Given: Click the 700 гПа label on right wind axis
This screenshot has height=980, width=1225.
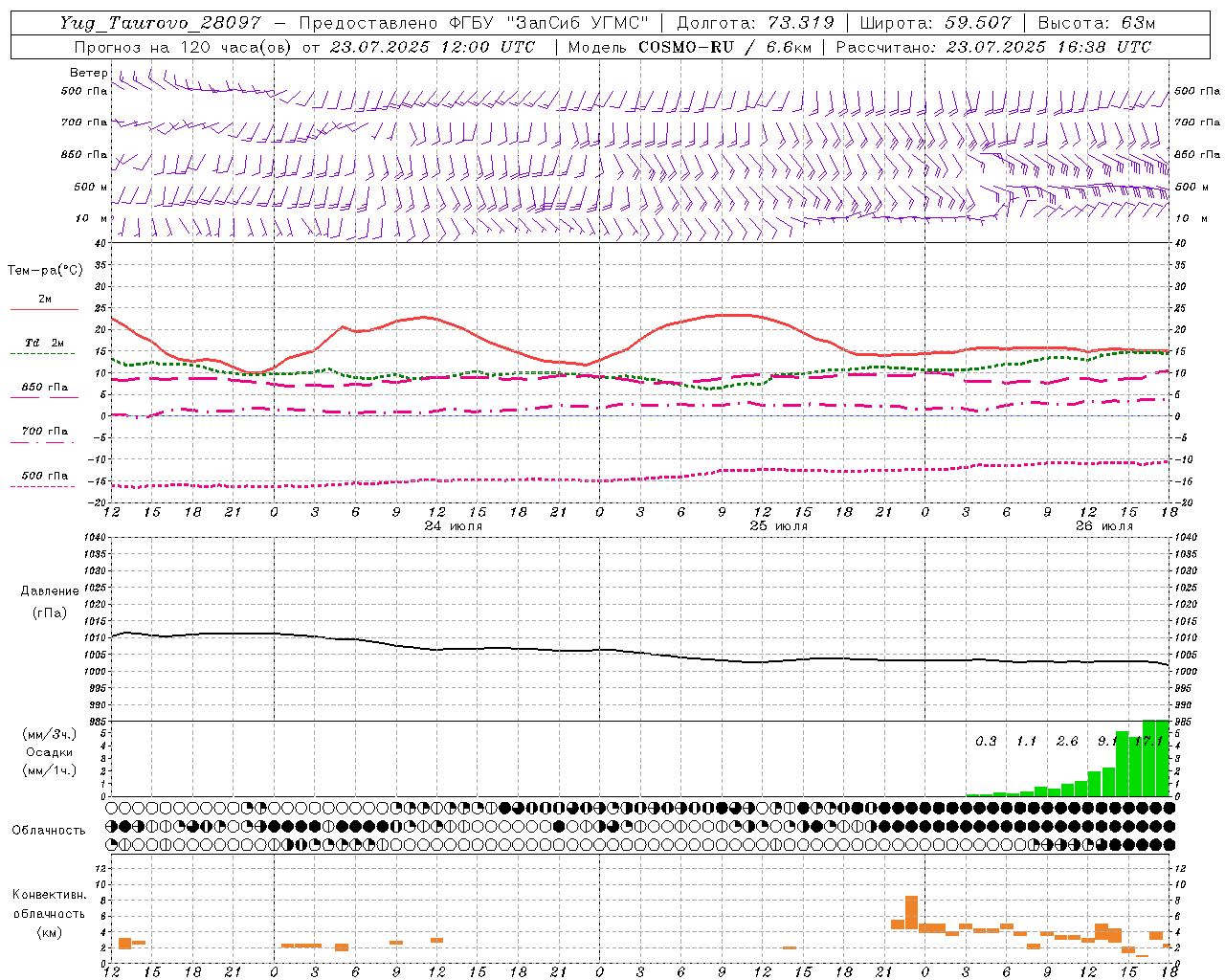Looking at the screenshot, I should [x=1197, y=122].
